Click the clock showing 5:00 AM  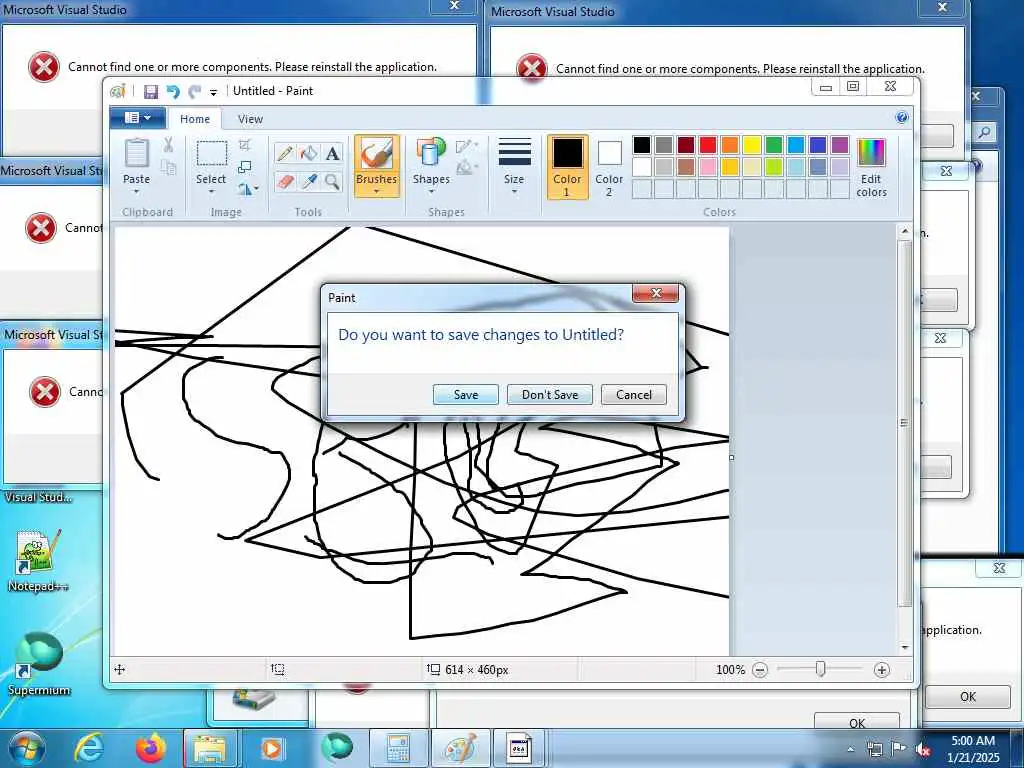(973, 741)
